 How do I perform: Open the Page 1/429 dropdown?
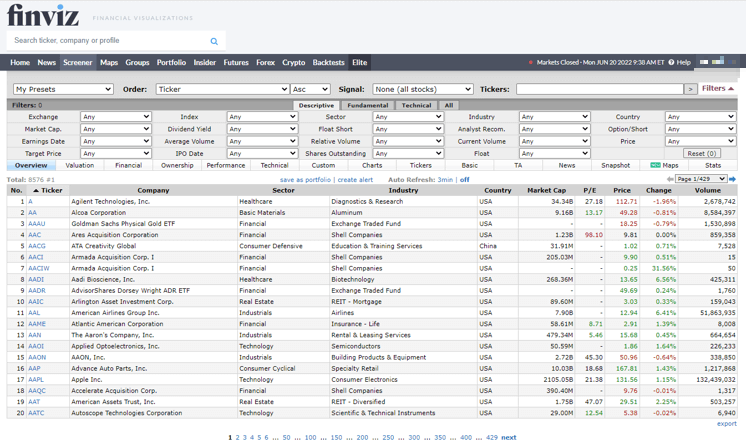click(701, 179)
